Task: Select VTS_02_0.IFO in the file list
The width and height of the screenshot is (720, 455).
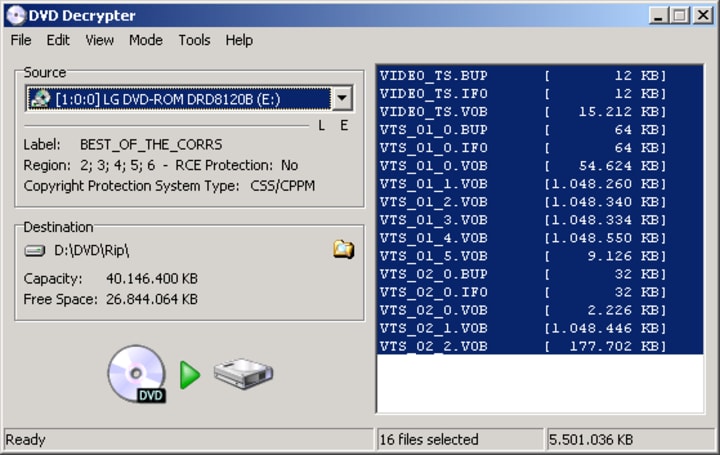Action: [540, 292]
